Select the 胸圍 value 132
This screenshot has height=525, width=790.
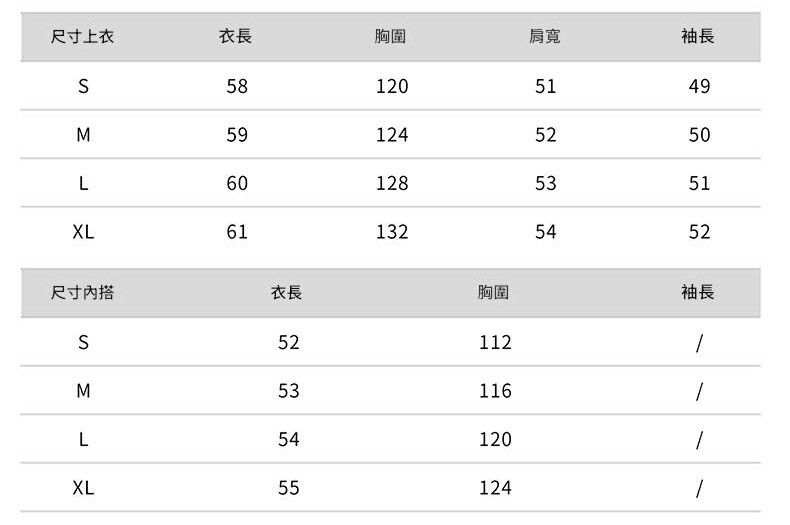[x=392, y=232]
